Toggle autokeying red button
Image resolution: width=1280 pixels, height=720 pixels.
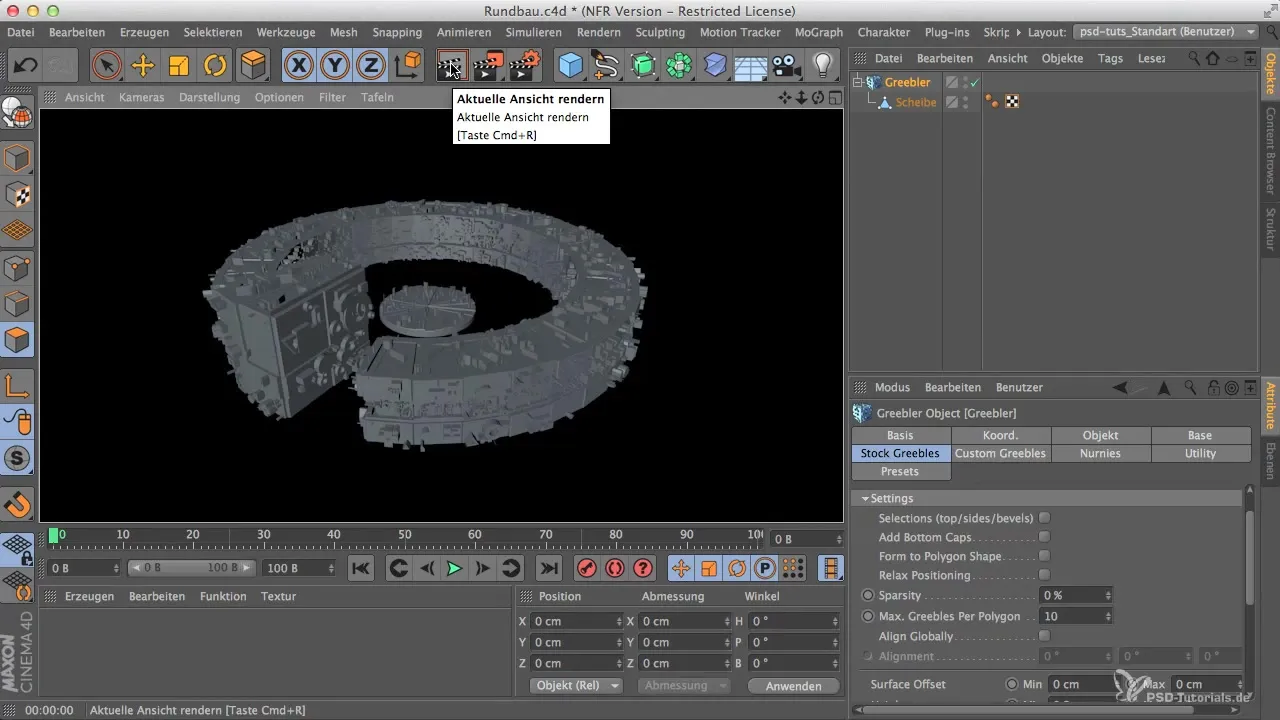point(615,568)
